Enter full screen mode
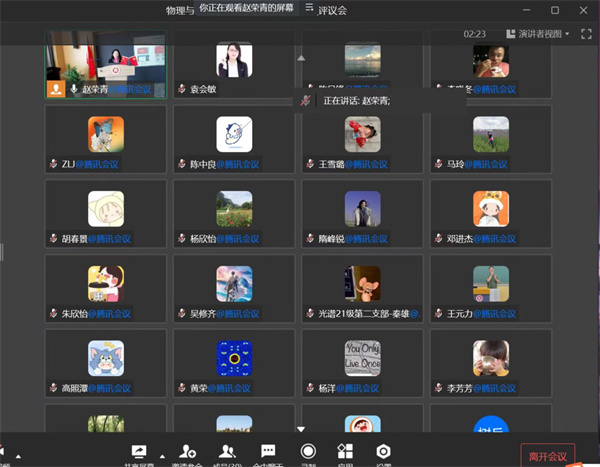 pos(587,33)
